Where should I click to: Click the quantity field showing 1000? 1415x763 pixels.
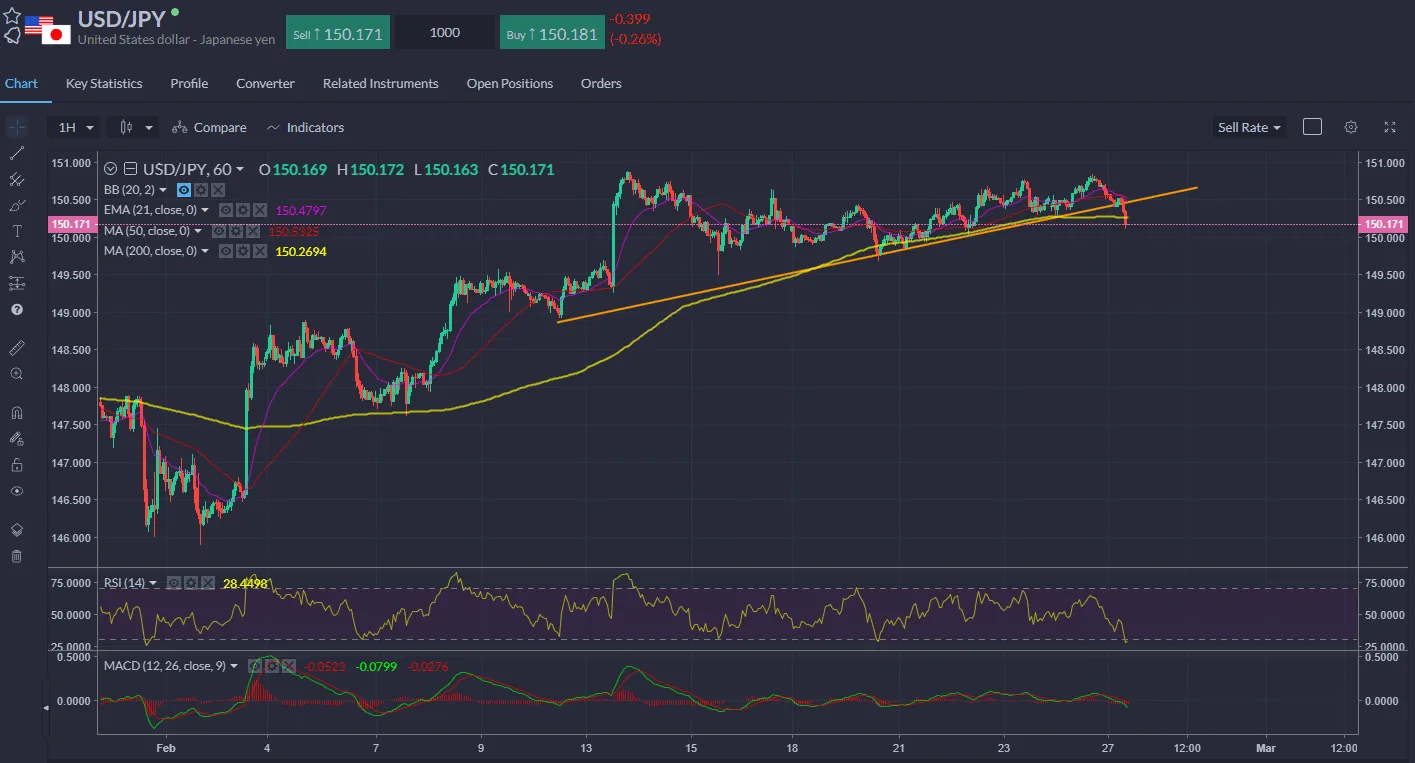[x=444, y=33]
